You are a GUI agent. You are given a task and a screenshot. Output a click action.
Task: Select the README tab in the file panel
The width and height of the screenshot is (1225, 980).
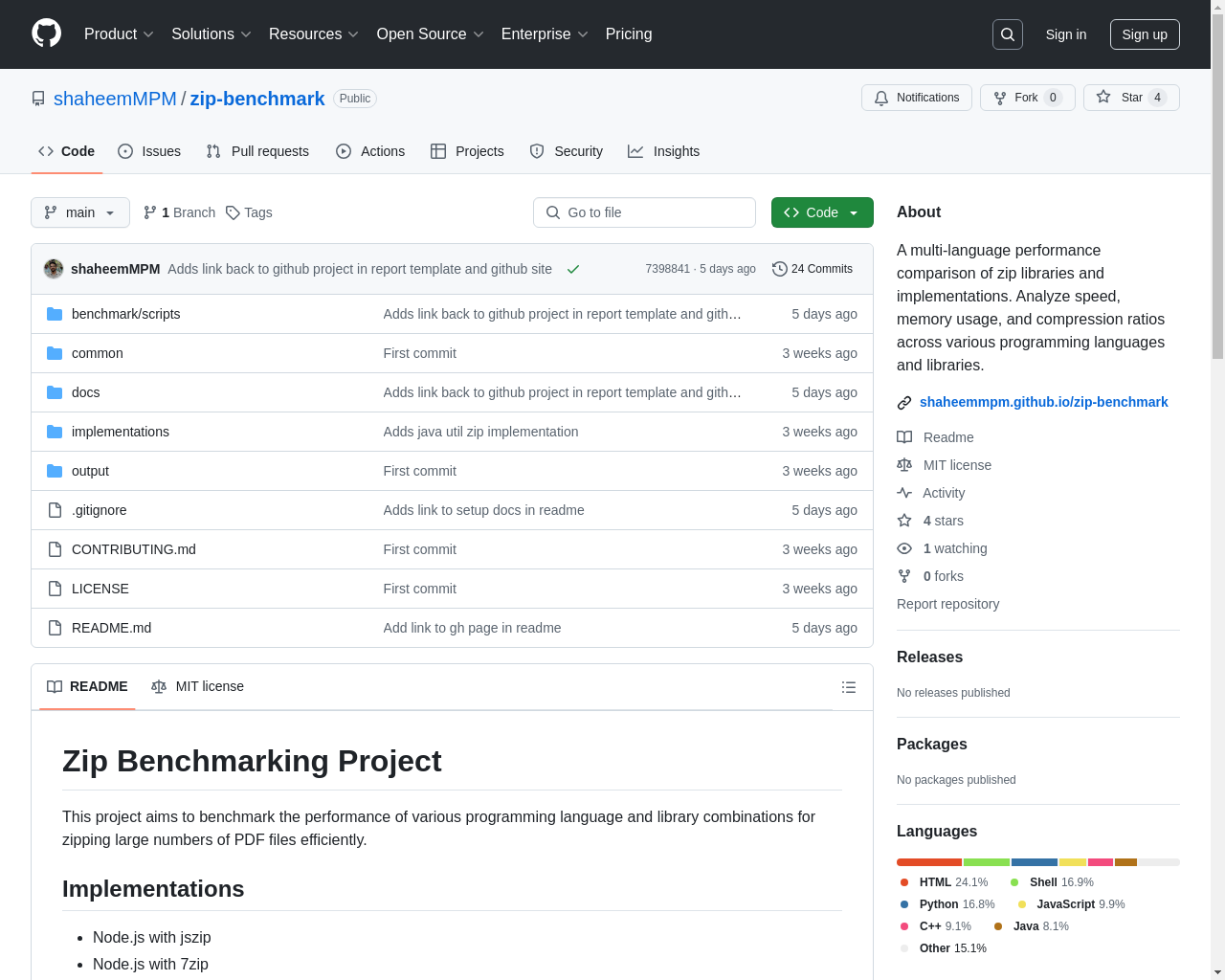(x=87, y=686)
